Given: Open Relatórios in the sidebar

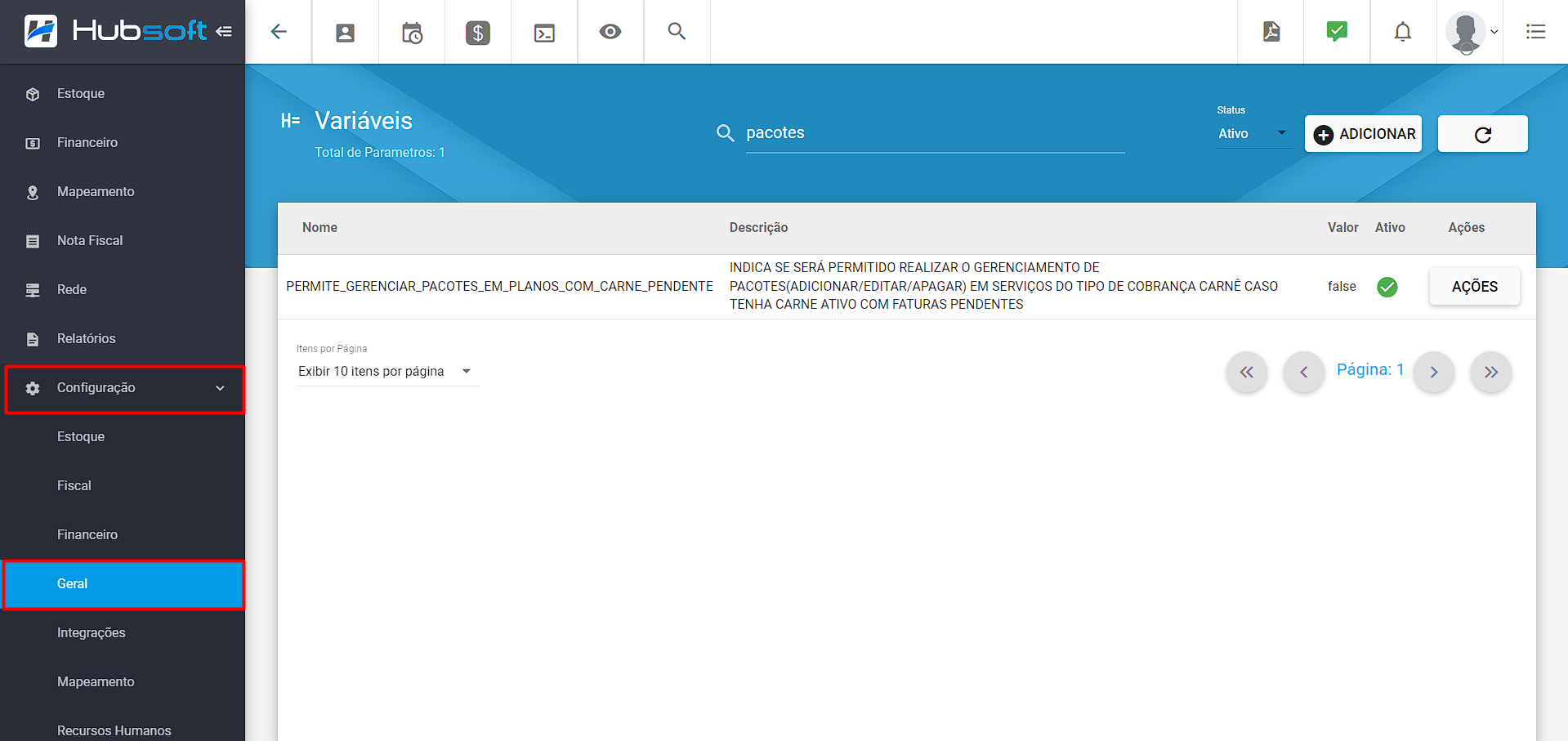Looking at the screenshot, I should pos(123,339).
